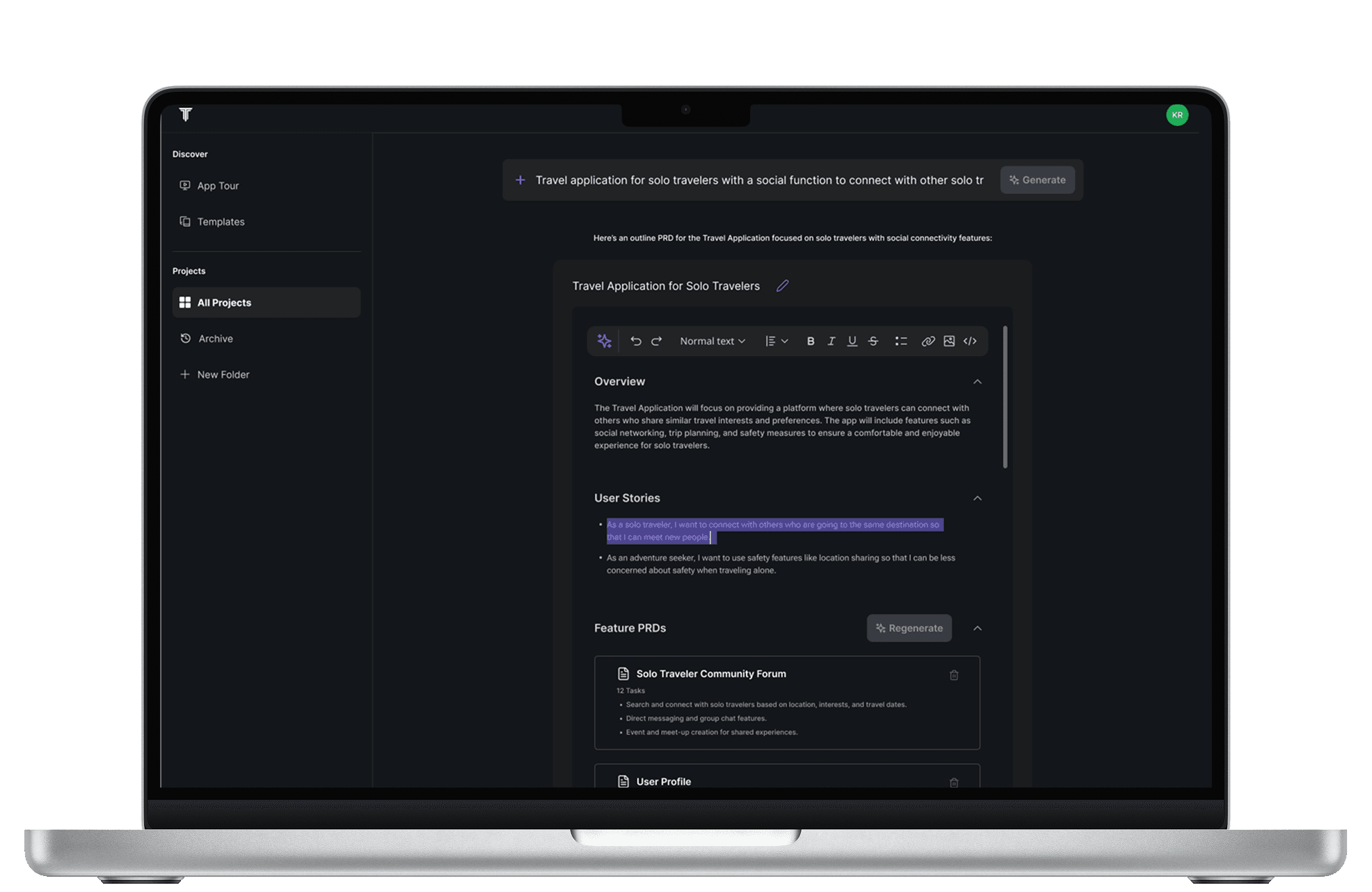Insert a code block

coord(970,341)
